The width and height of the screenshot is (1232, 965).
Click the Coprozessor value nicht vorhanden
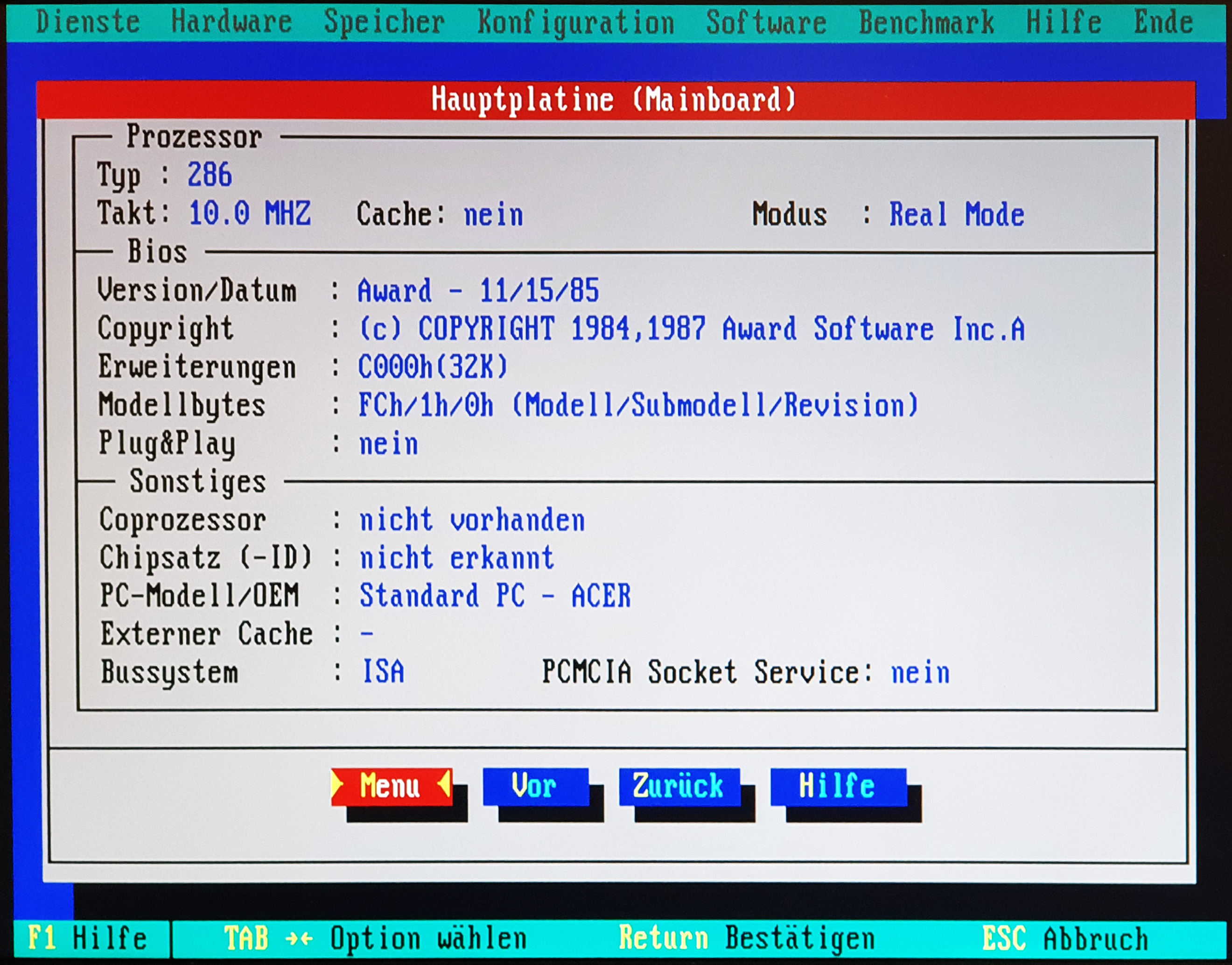[x=472, y=520]
